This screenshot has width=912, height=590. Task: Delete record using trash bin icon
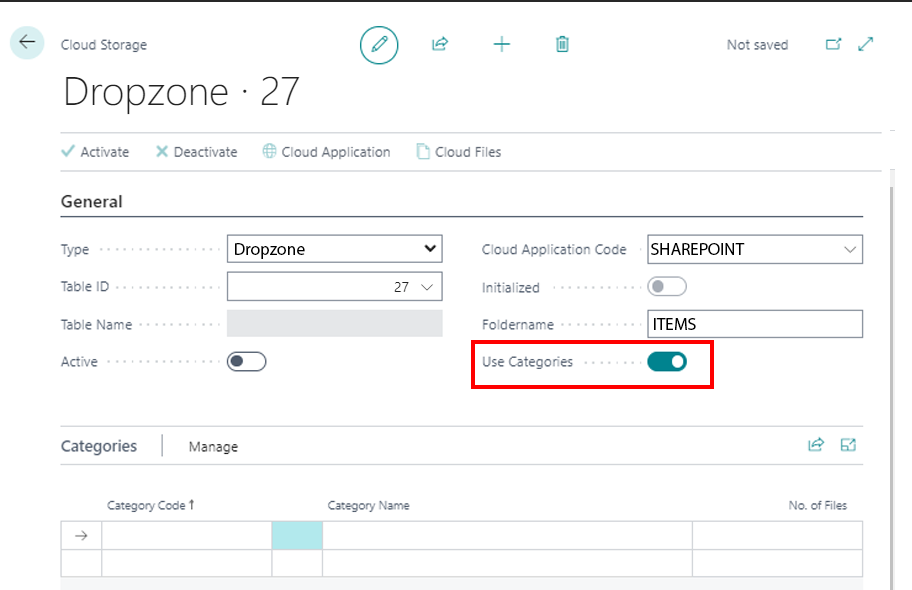pos(562,44)
